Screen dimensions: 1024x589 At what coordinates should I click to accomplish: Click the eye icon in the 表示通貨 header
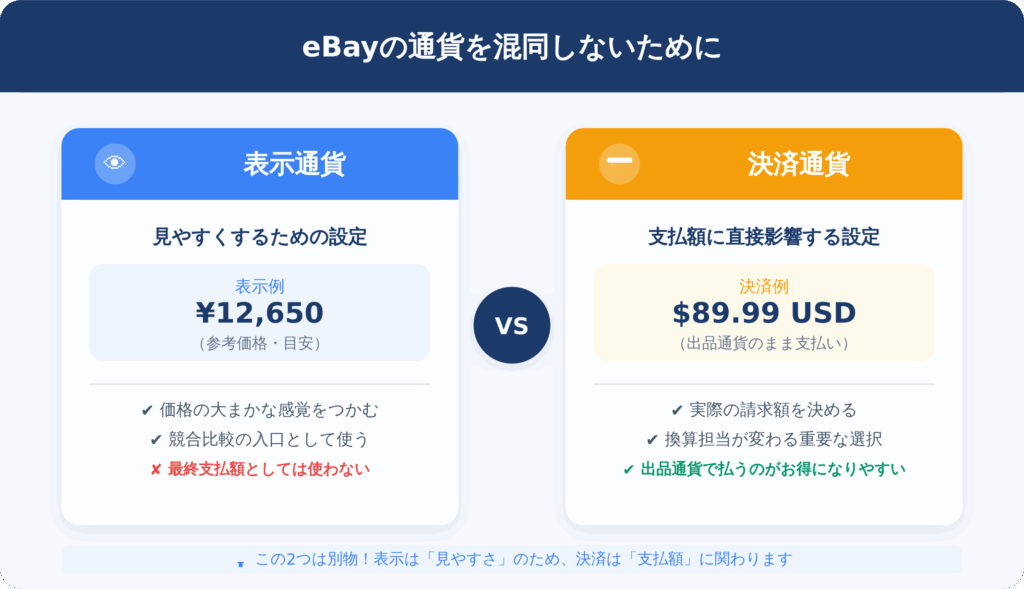(x=115, y=164)
